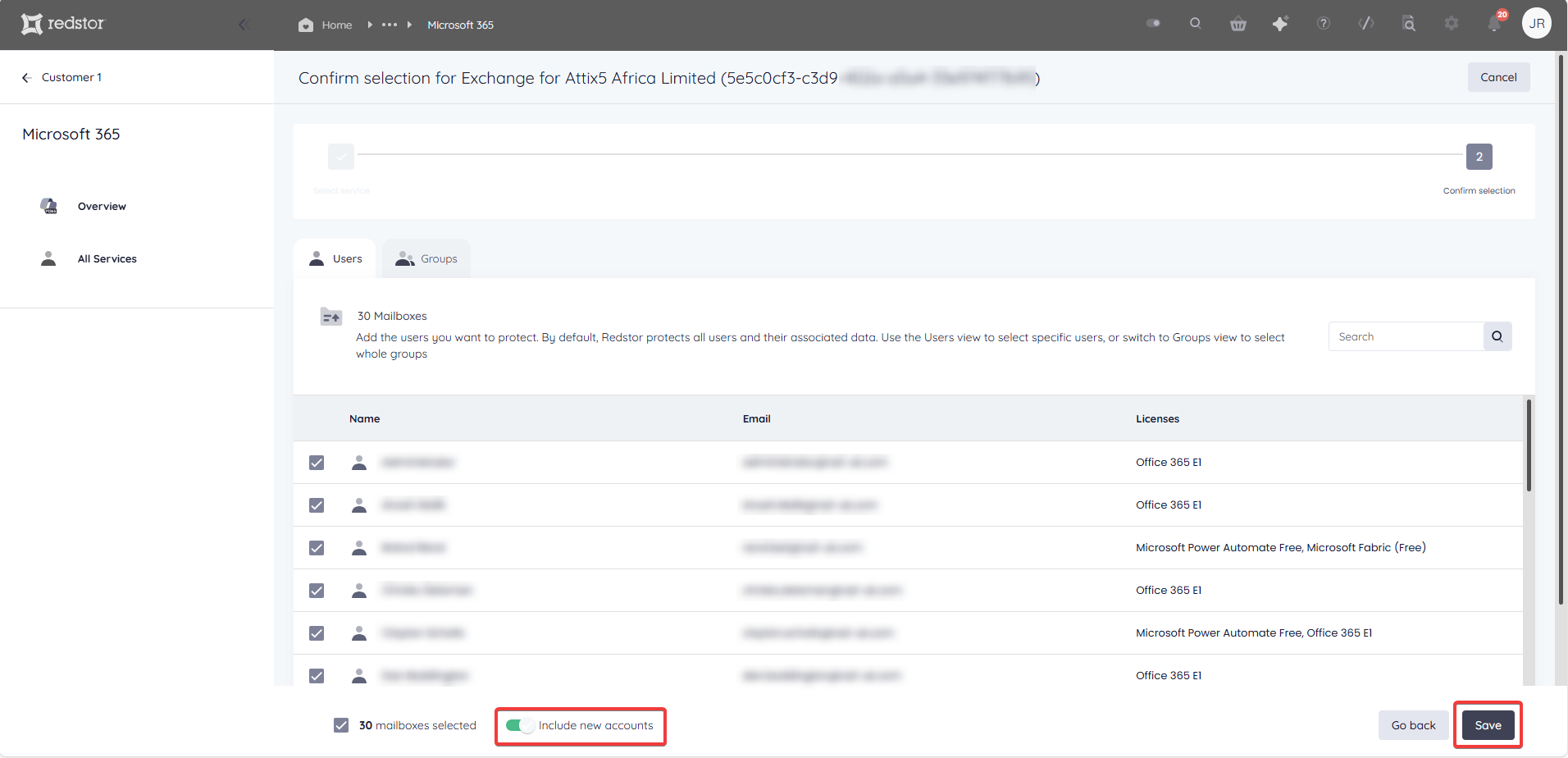
Task: Open the document search icon
Action: [1409, 23]
